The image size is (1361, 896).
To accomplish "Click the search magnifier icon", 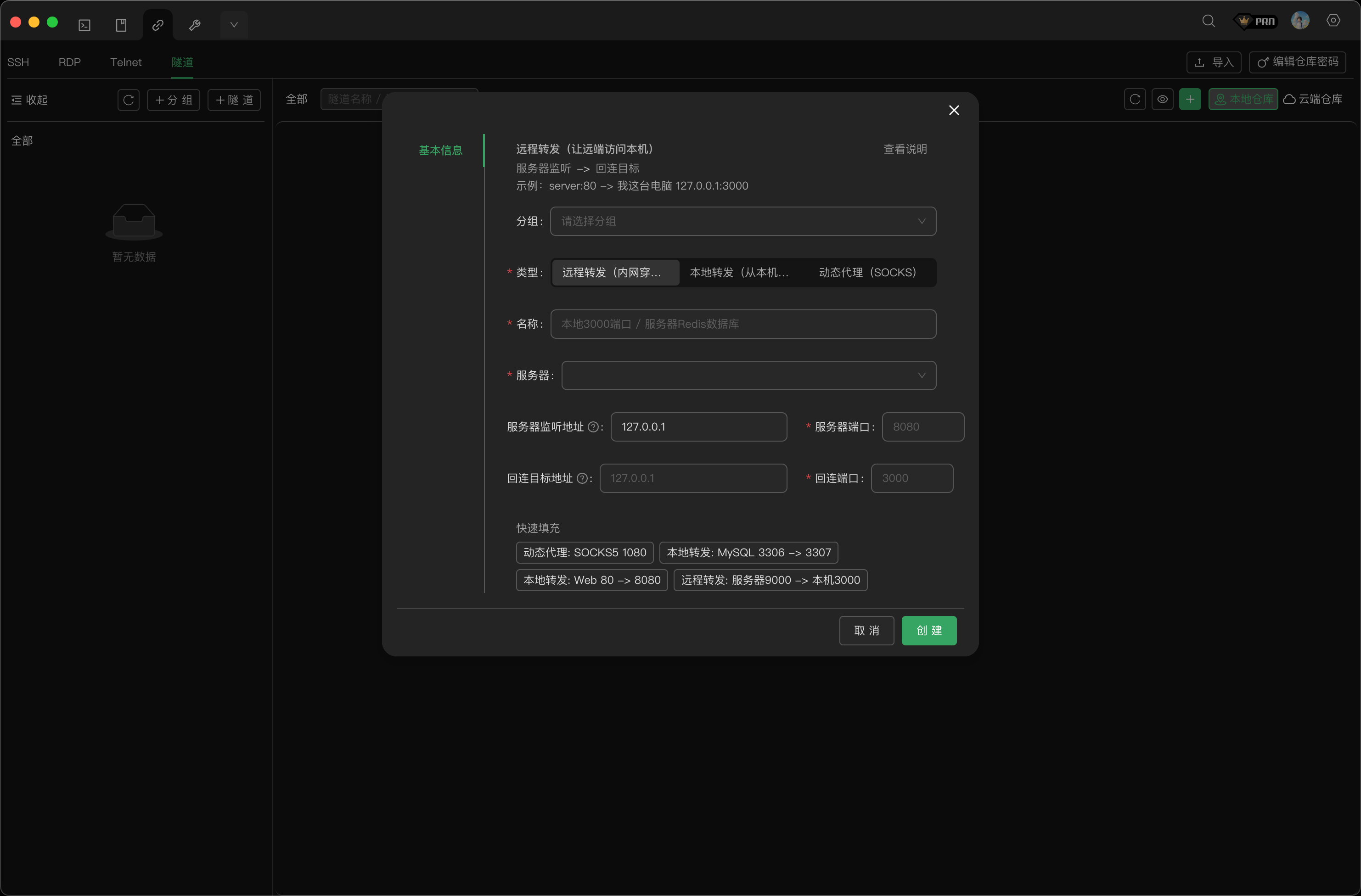I will (x=1208, y=21).
